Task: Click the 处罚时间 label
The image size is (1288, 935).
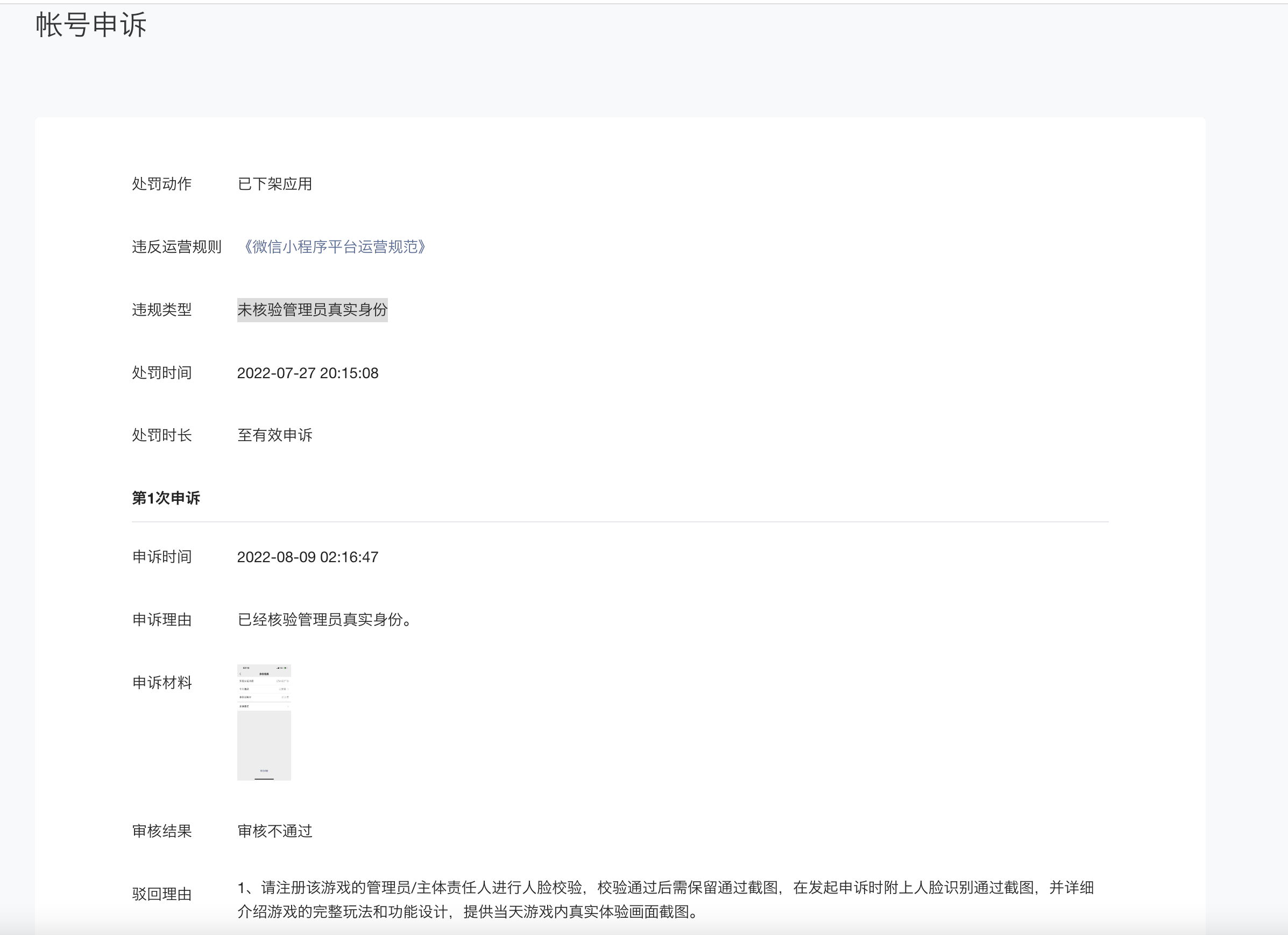Action: (x=162, y=373)
